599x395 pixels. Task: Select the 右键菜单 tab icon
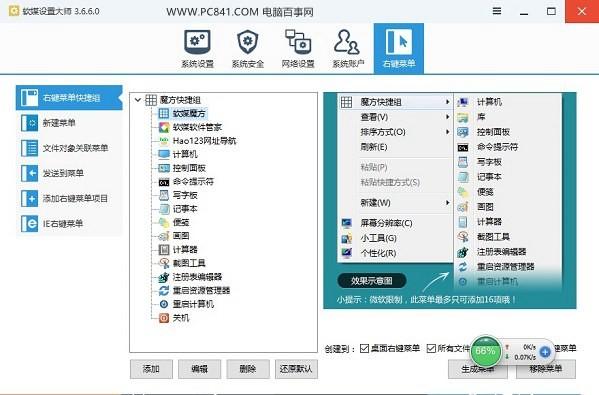[399, 48]
